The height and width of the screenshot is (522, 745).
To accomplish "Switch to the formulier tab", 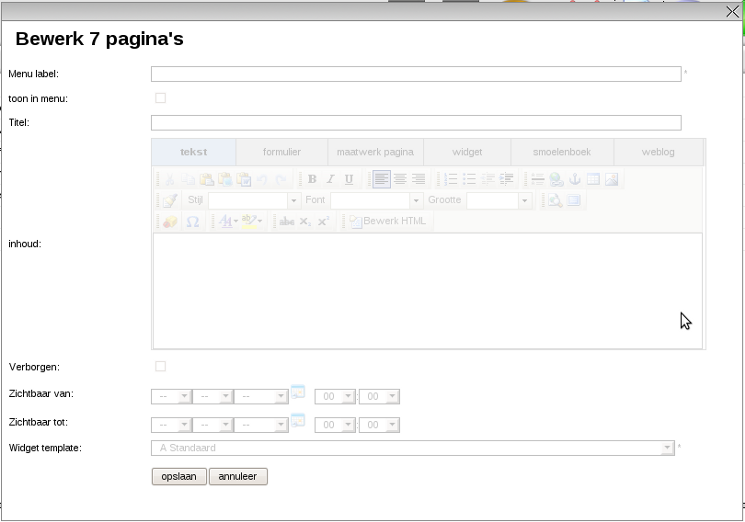I will [x=282, y=152].
